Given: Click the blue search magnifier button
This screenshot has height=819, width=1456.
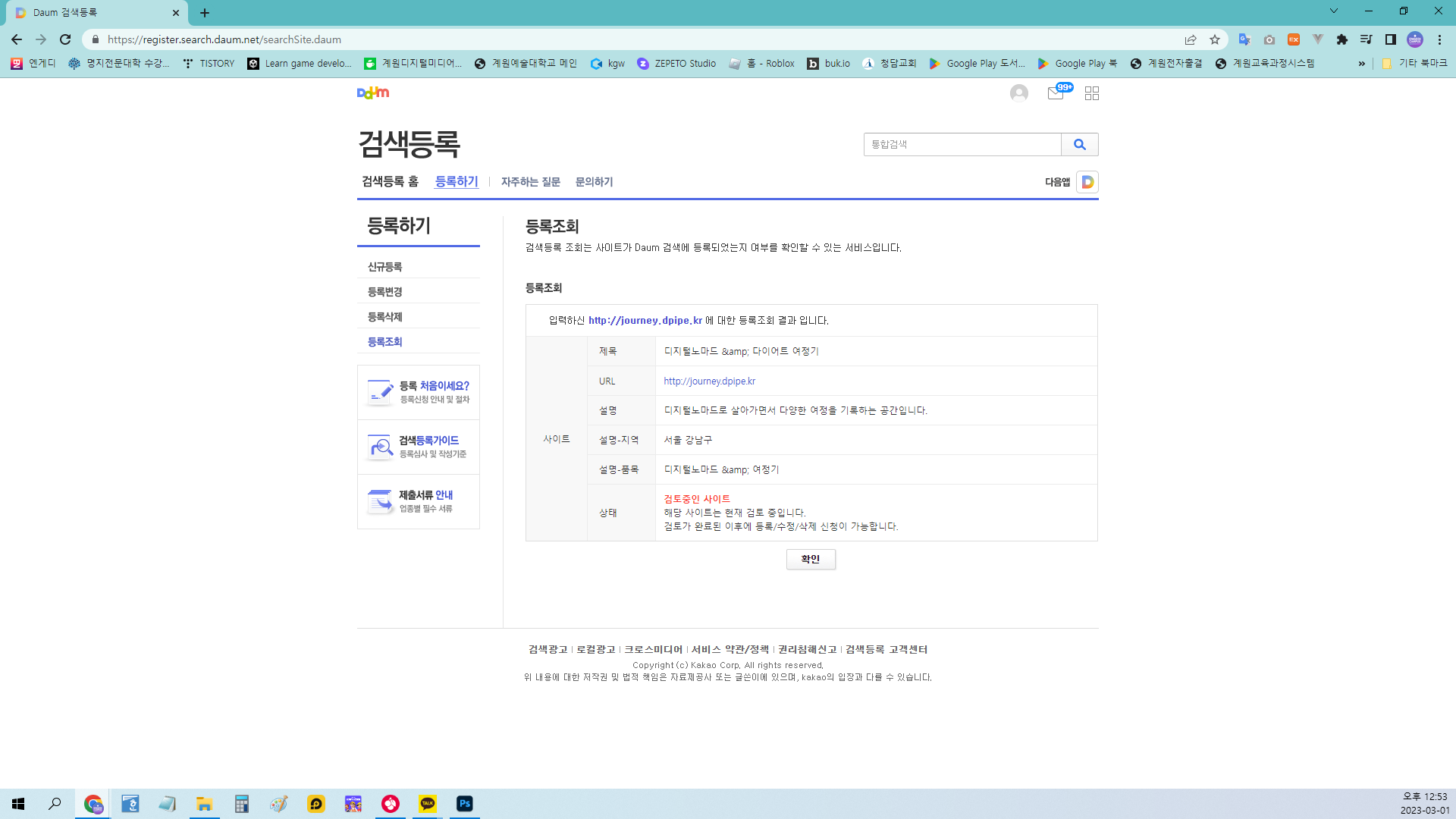Looking at the screenshot, I should point(1079,144).
